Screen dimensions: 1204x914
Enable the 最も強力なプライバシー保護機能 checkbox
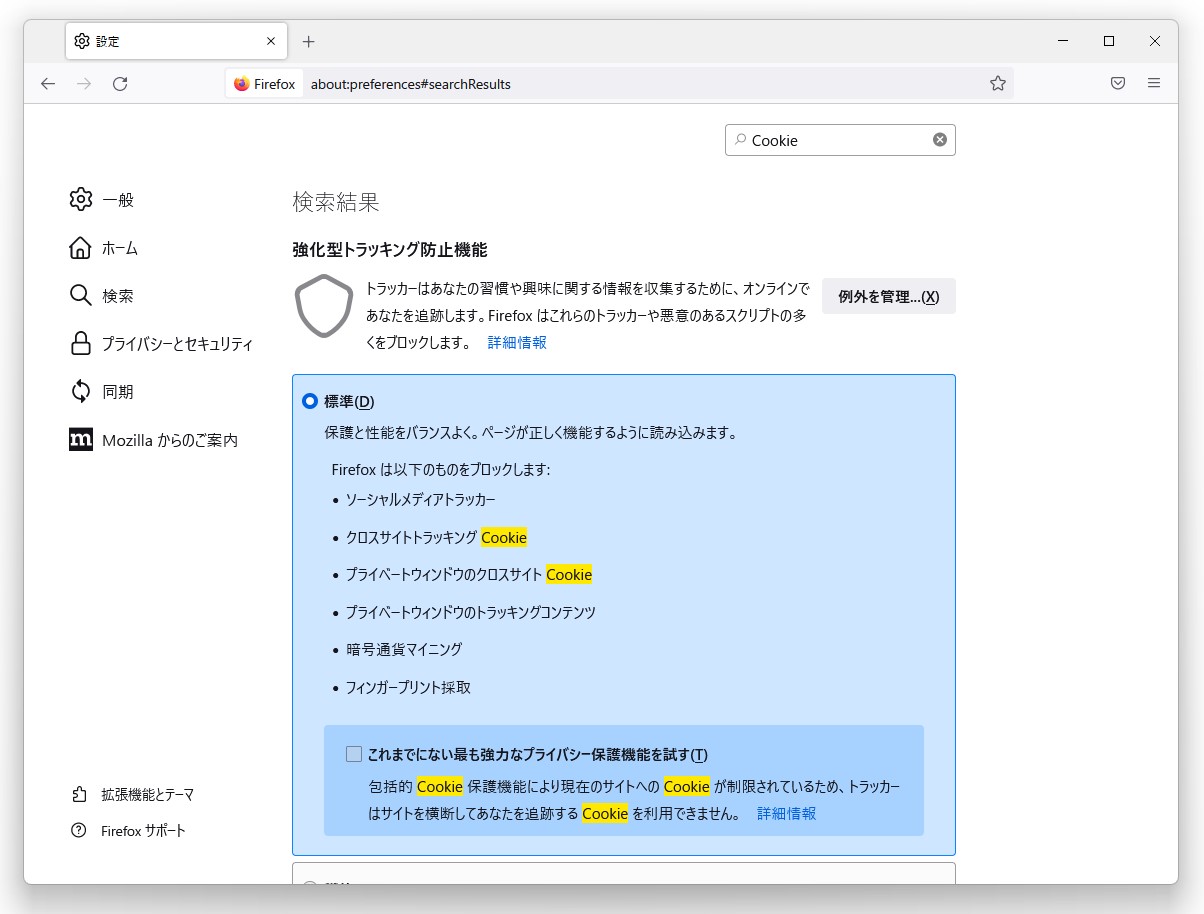(353, 753)
